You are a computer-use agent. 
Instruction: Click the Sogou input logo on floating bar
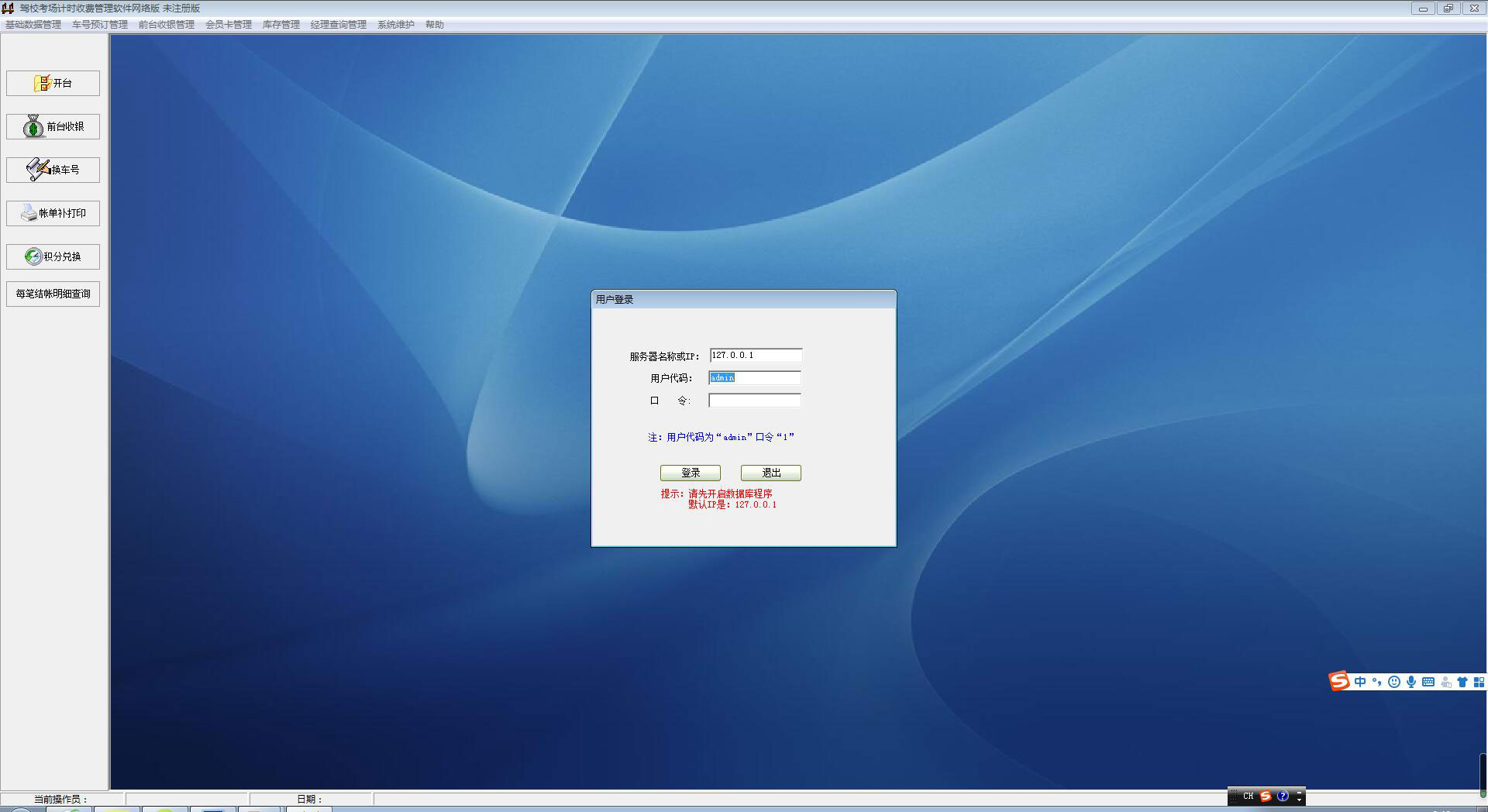click(1339, 681)
